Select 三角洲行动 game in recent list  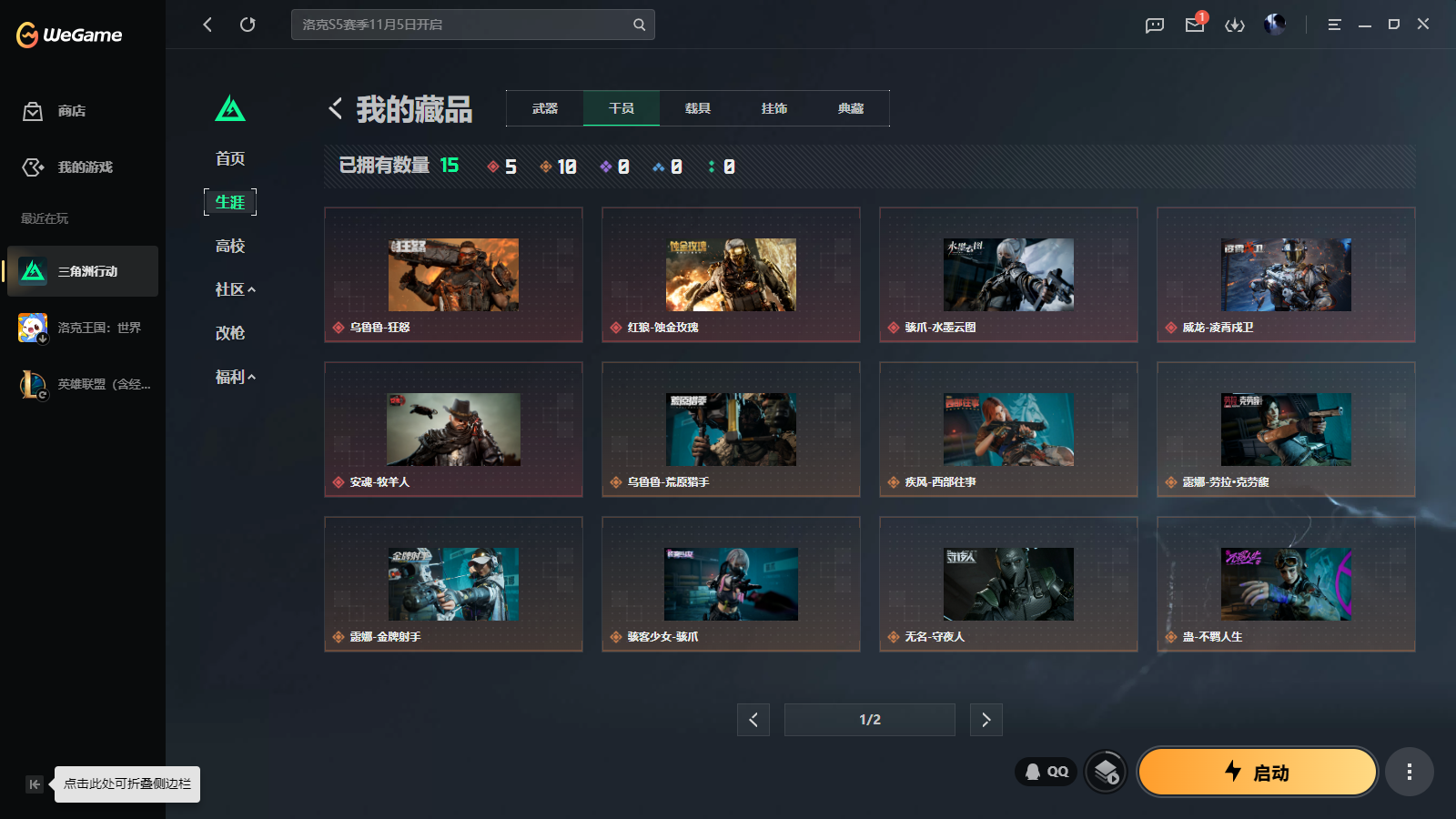tap(83, 271)
